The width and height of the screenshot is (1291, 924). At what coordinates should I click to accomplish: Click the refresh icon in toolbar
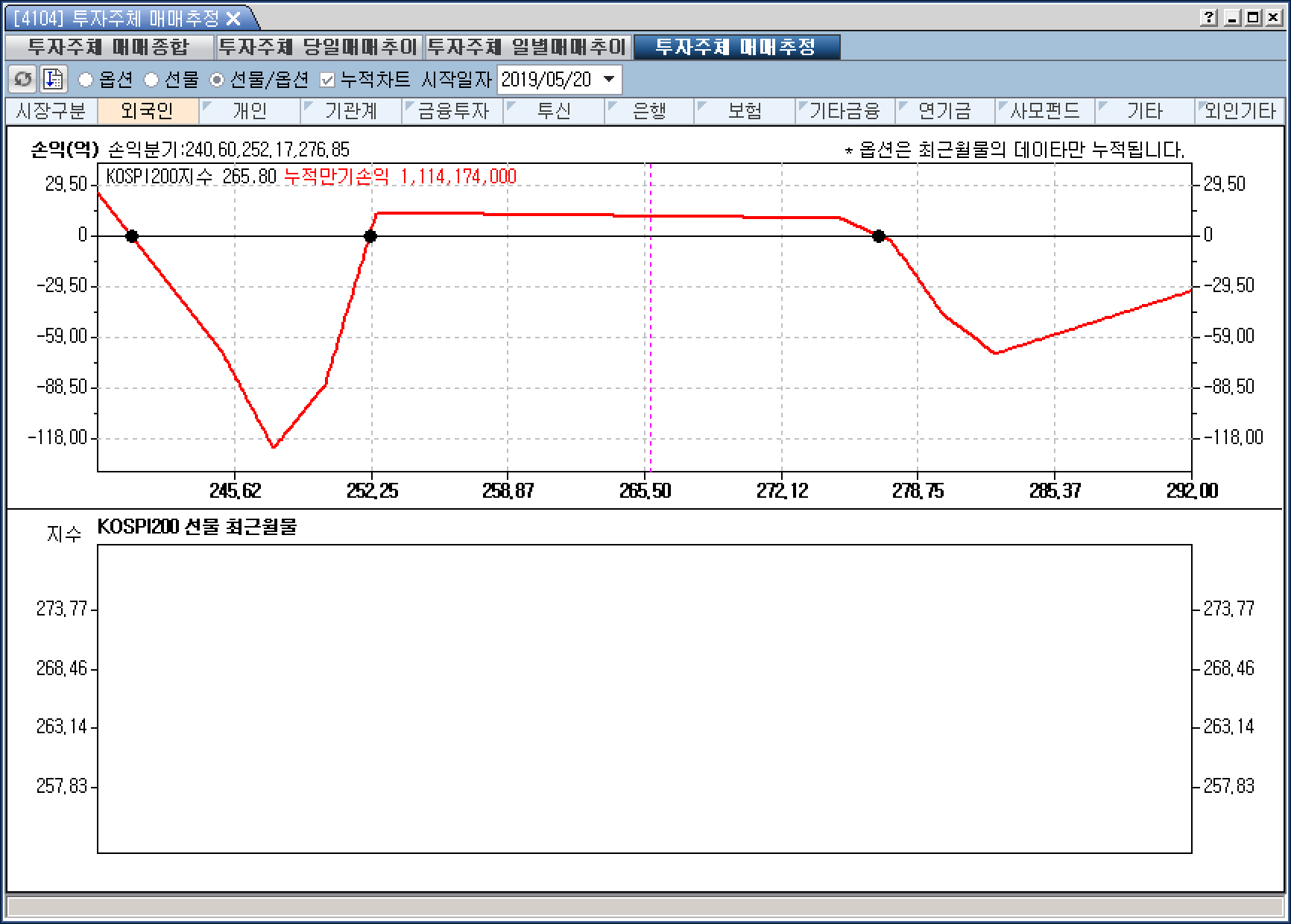pyautogui.click(x=22, y=79)
